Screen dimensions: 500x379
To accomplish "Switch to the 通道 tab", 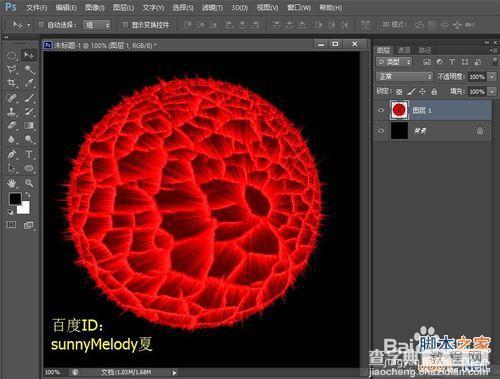I will click(404, 50).
